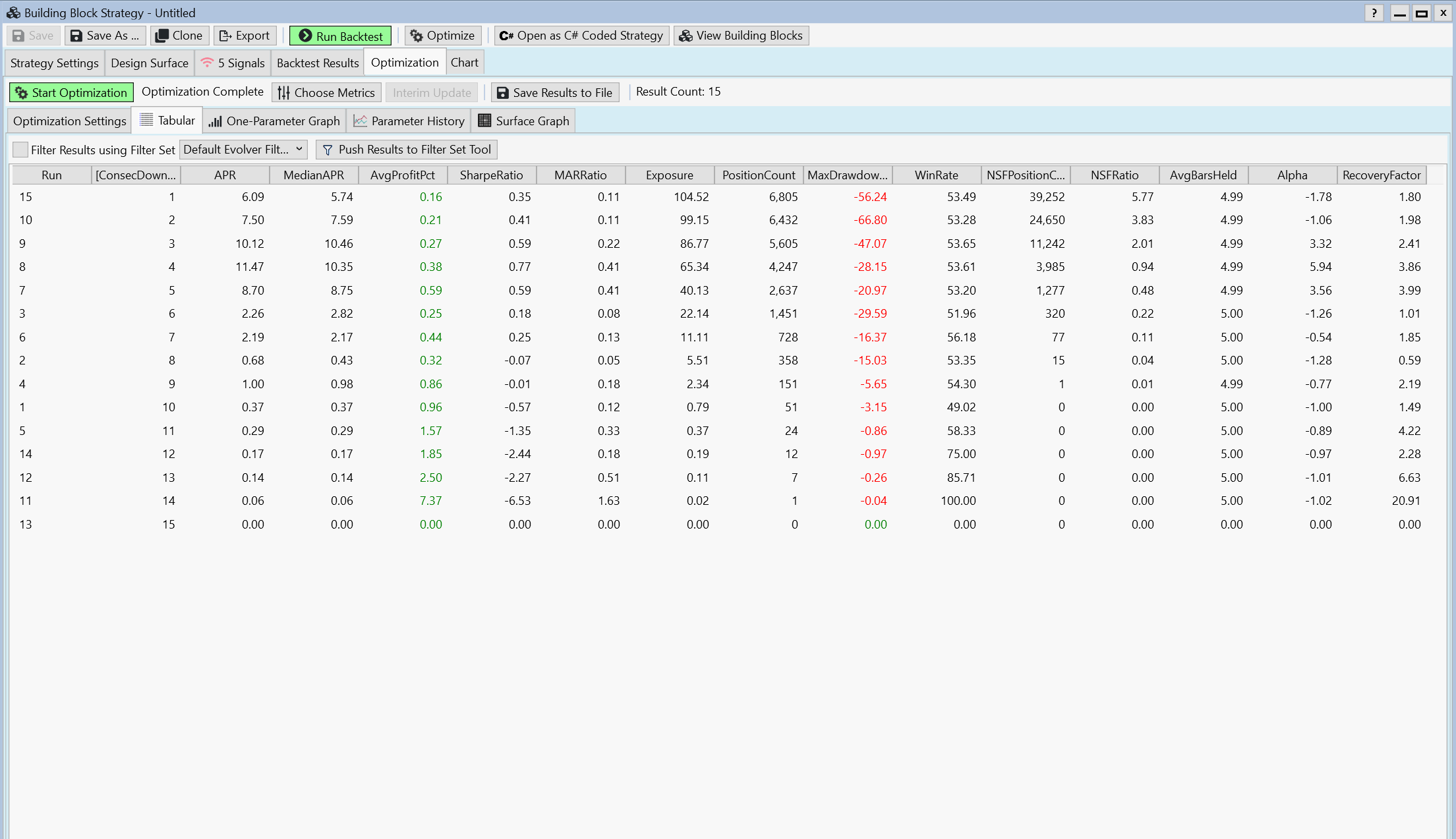The height and width of the screenshot is (839, 1456).
Task: Click the Run Backtest play icon
Action: pyautogui.click(x=305, y=36)
